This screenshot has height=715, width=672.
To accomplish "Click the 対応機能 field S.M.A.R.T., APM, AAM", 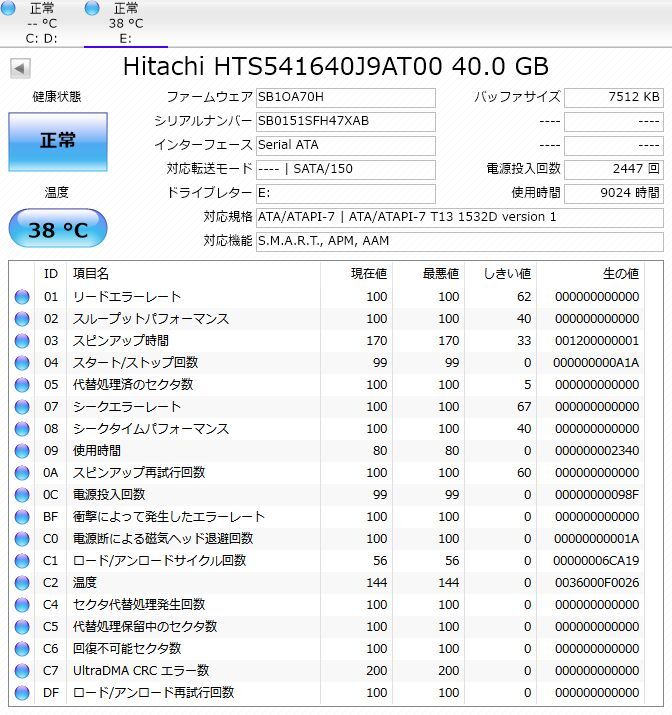I will (x=460, y=241).
